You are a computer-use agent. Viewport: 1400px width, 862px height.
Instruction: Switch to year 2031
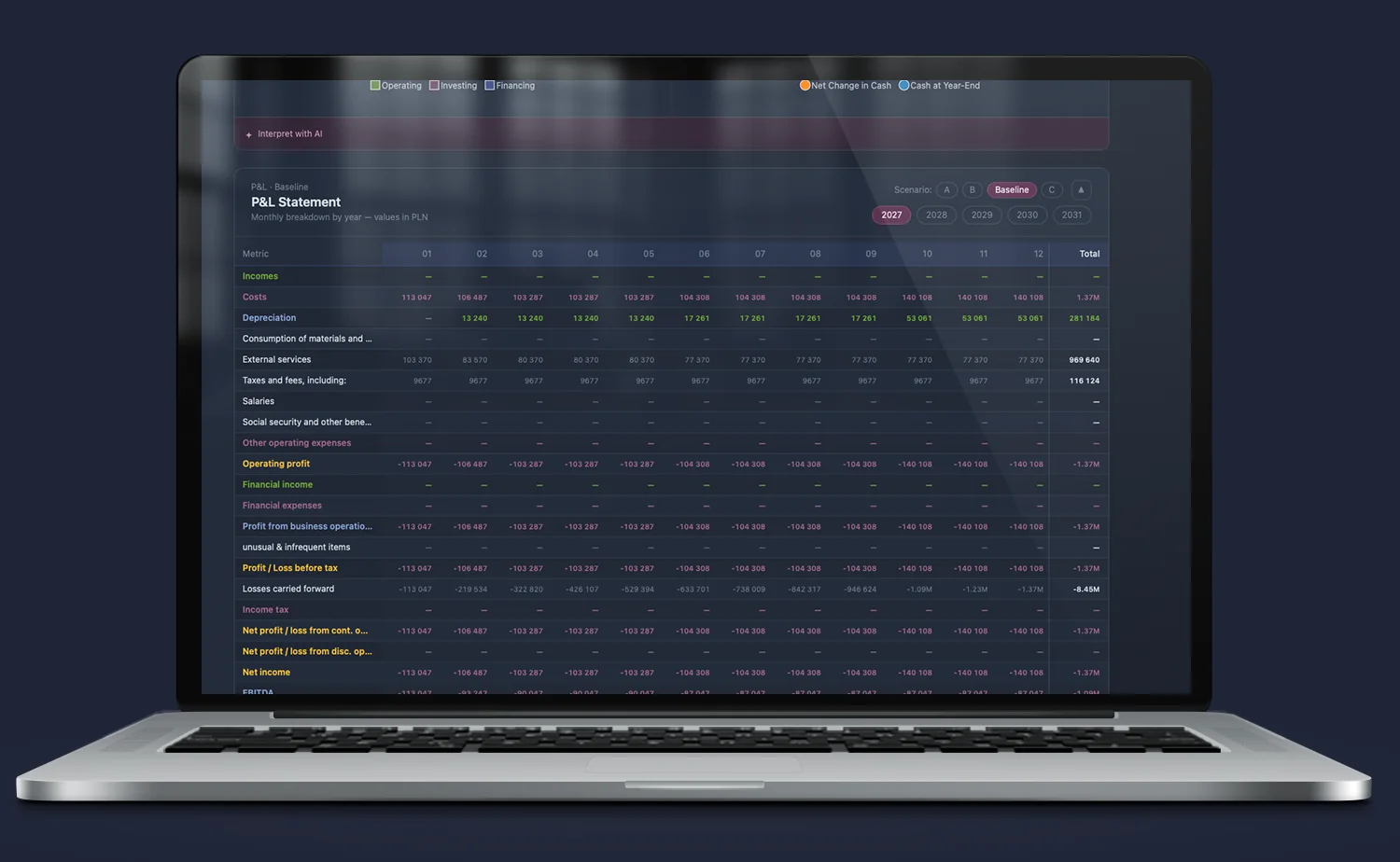pos(1071,215)
